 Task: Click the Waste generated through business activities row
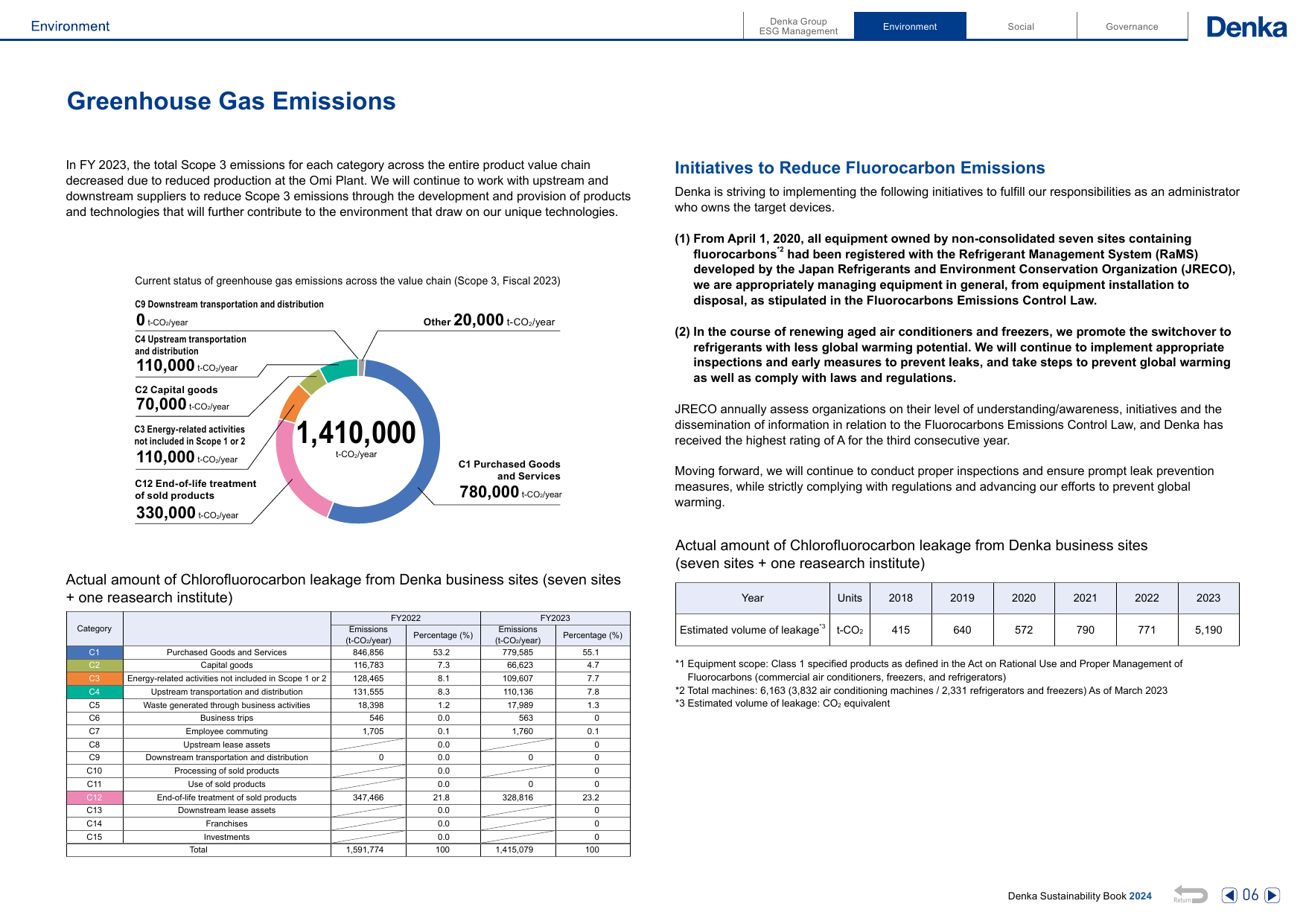pyautogui.click(x=348, y=705)
